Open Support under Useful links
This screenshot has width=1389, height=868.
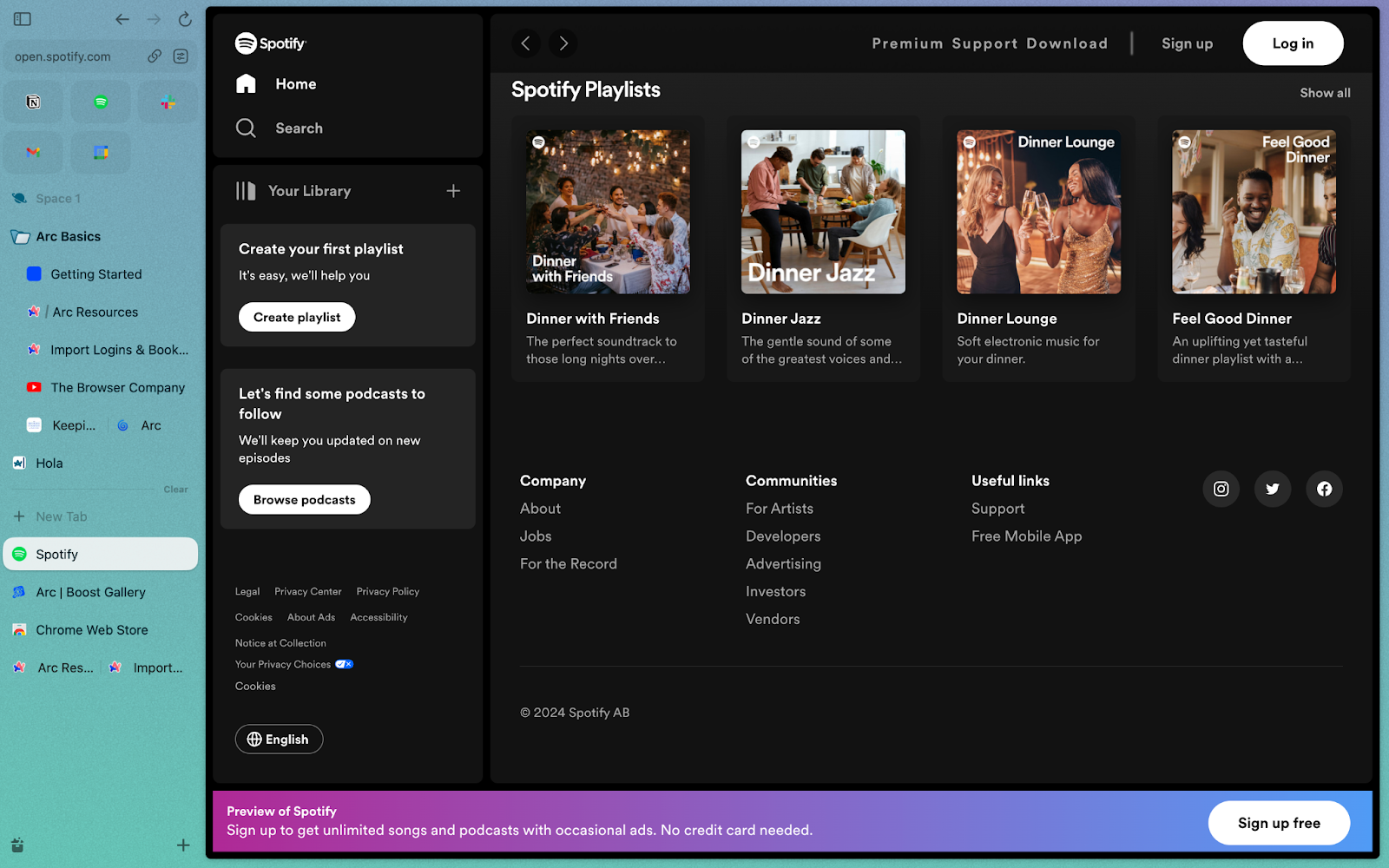[998, 509]
